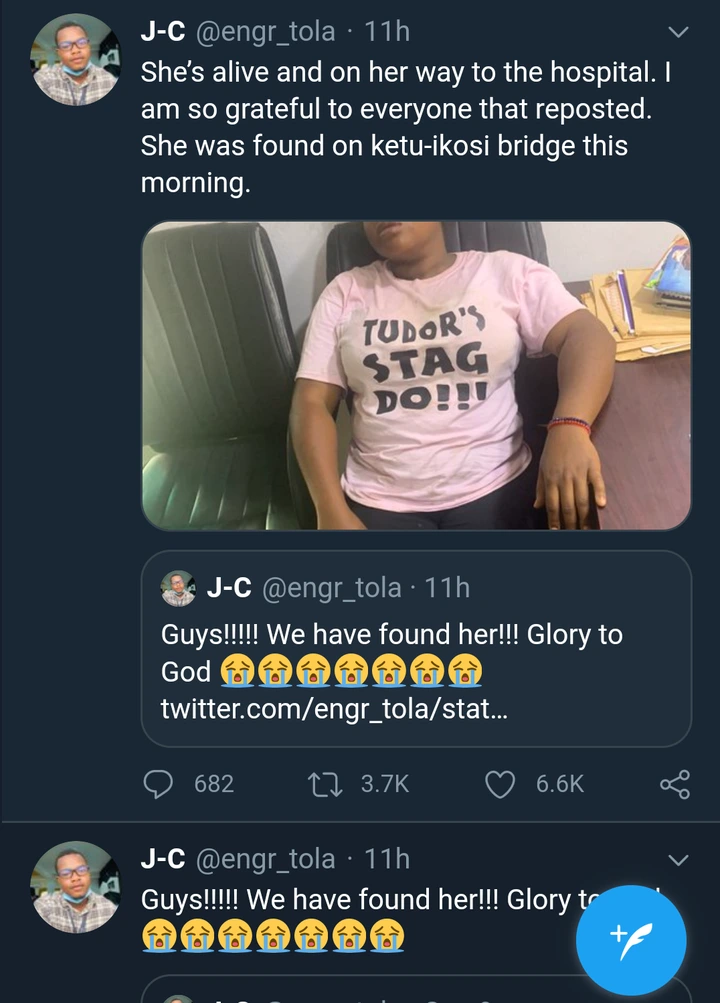Viewport: 720px width, 1003px height.
Task: Share the first tweet
Action: (x=675, y=783)
